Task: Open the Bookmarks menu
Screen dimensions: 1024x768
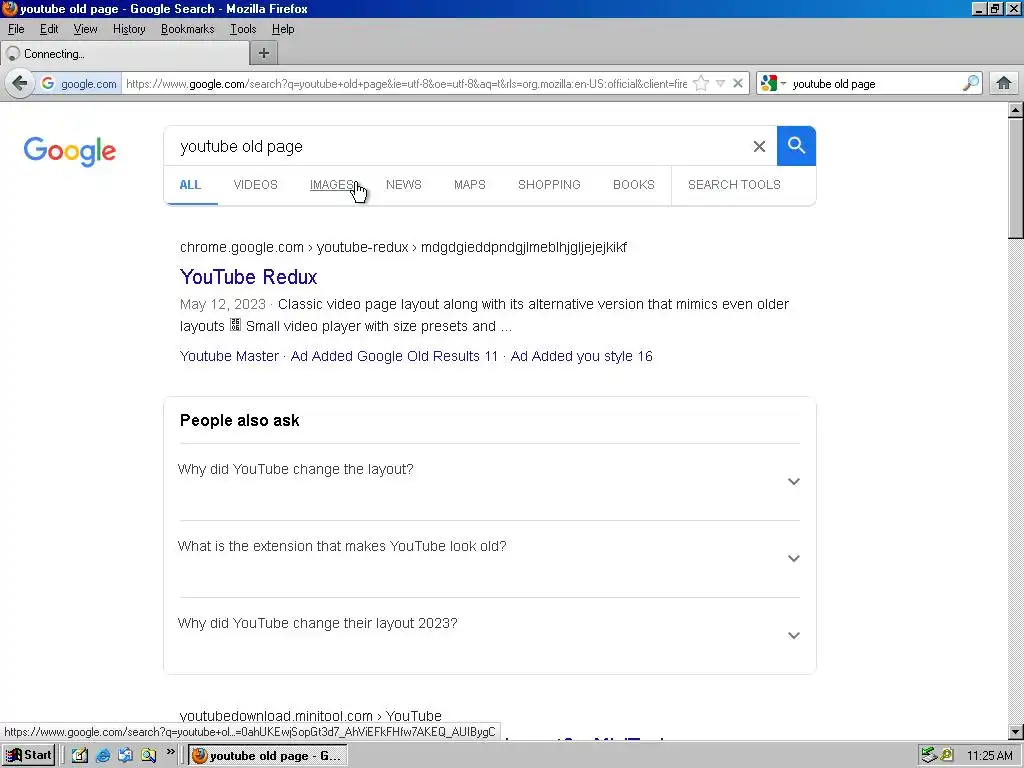Action: (187, 29)
